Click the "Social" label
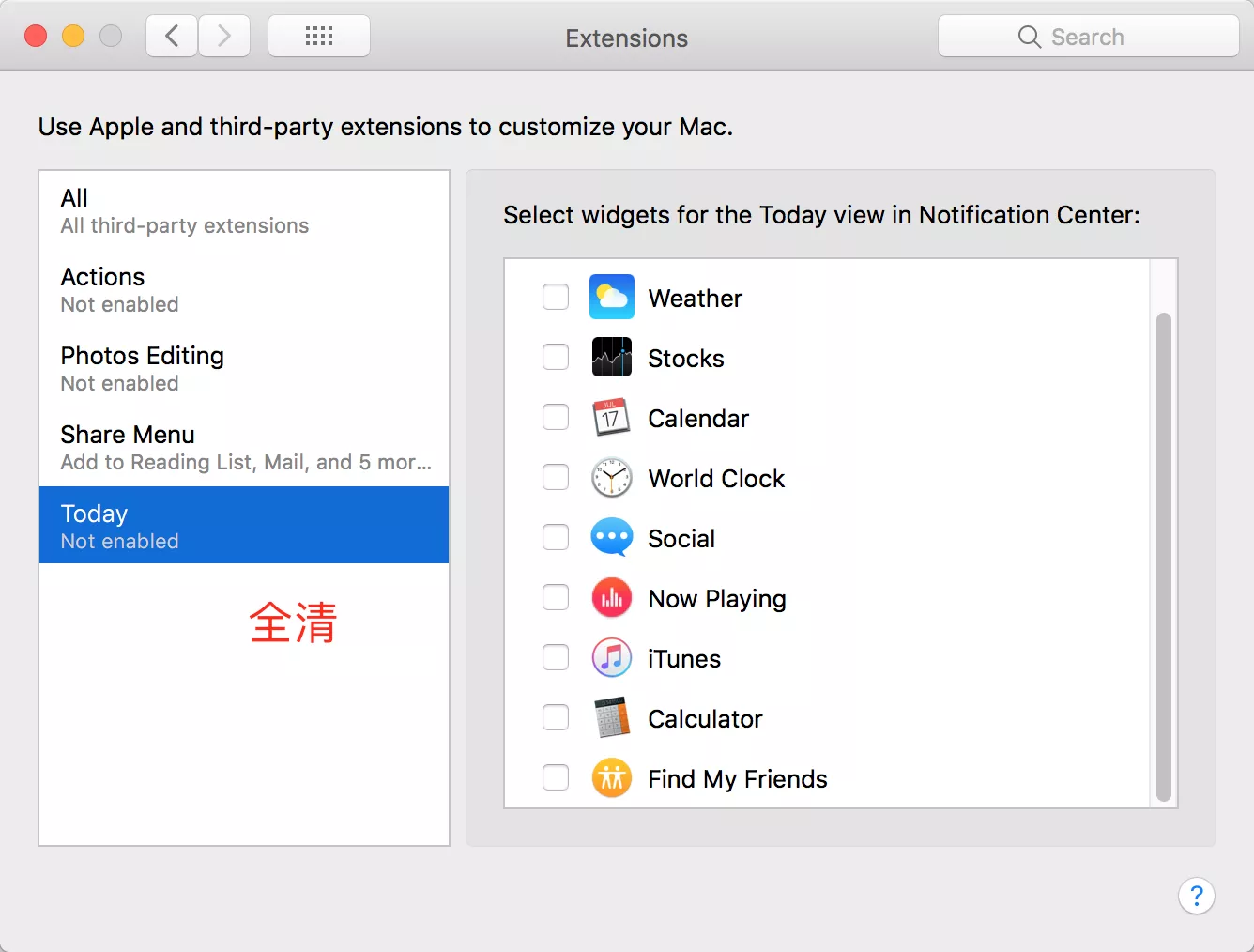 (681, 538)
